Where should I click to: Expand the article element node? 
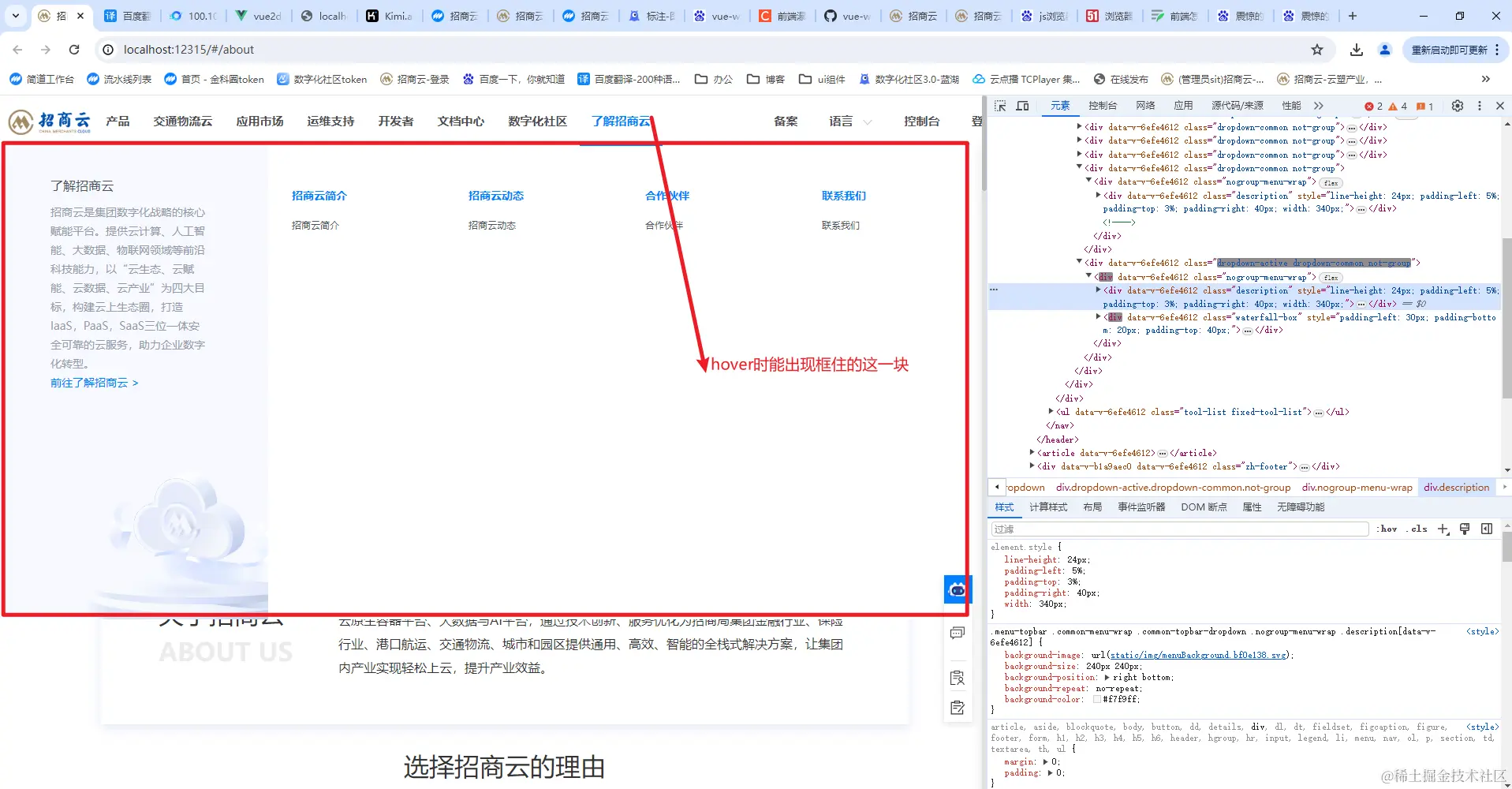(x=1032, y=453)
